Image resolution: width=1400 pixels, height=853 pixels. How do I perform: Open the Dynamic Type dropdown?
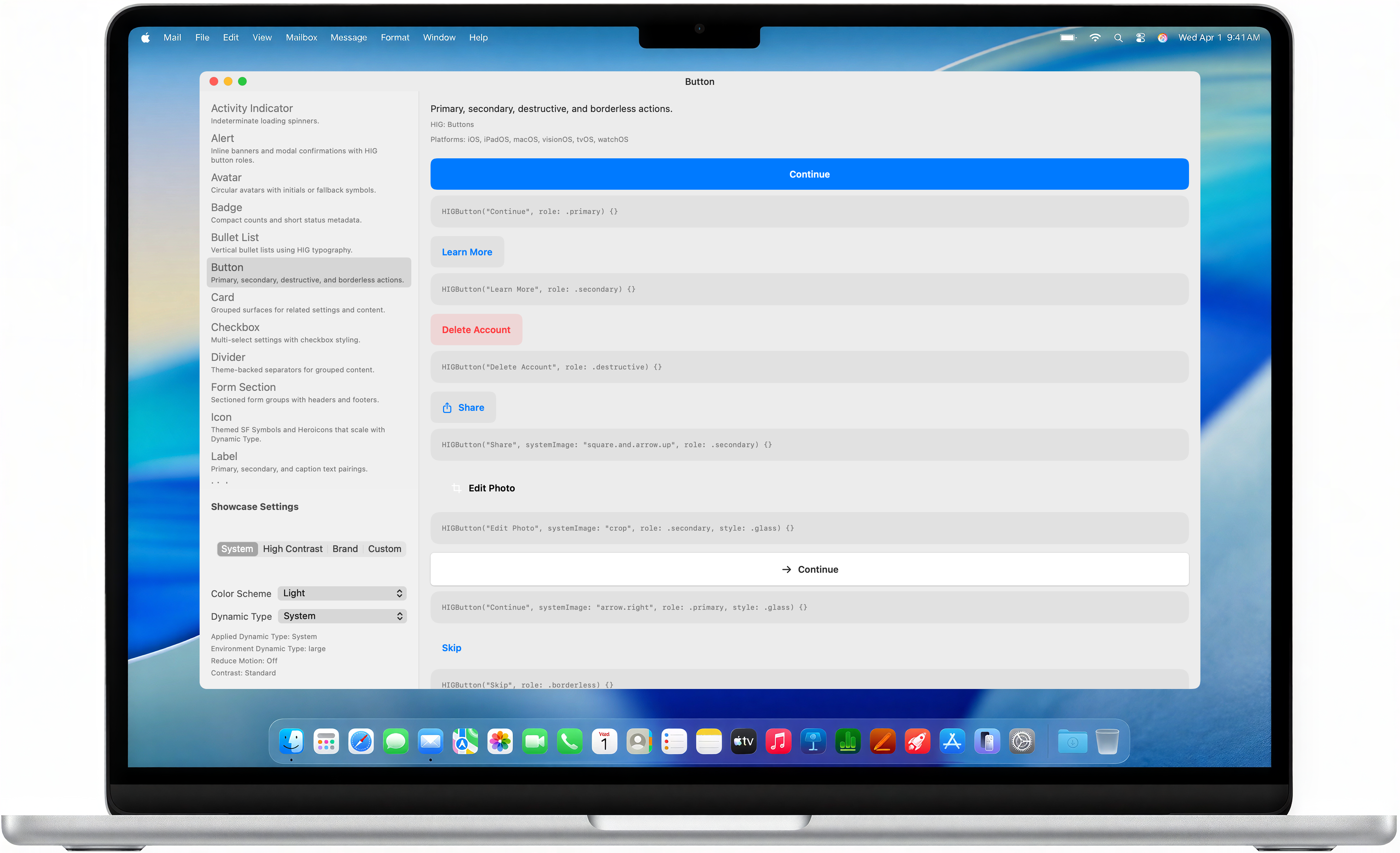point(342,616)
